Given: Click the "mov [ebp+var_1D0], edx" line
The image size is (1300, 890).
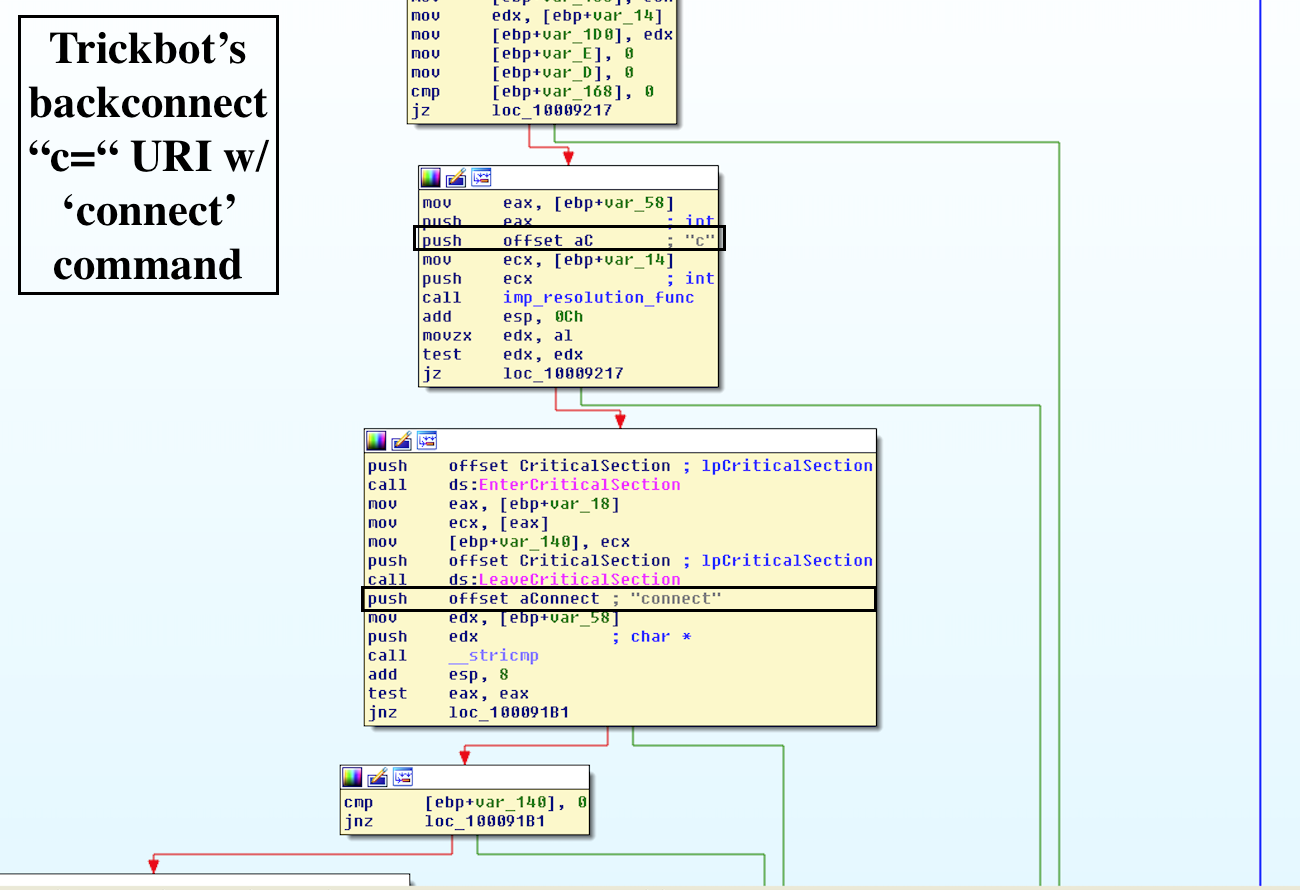Looking at the screenshot, I should (542, 34).
